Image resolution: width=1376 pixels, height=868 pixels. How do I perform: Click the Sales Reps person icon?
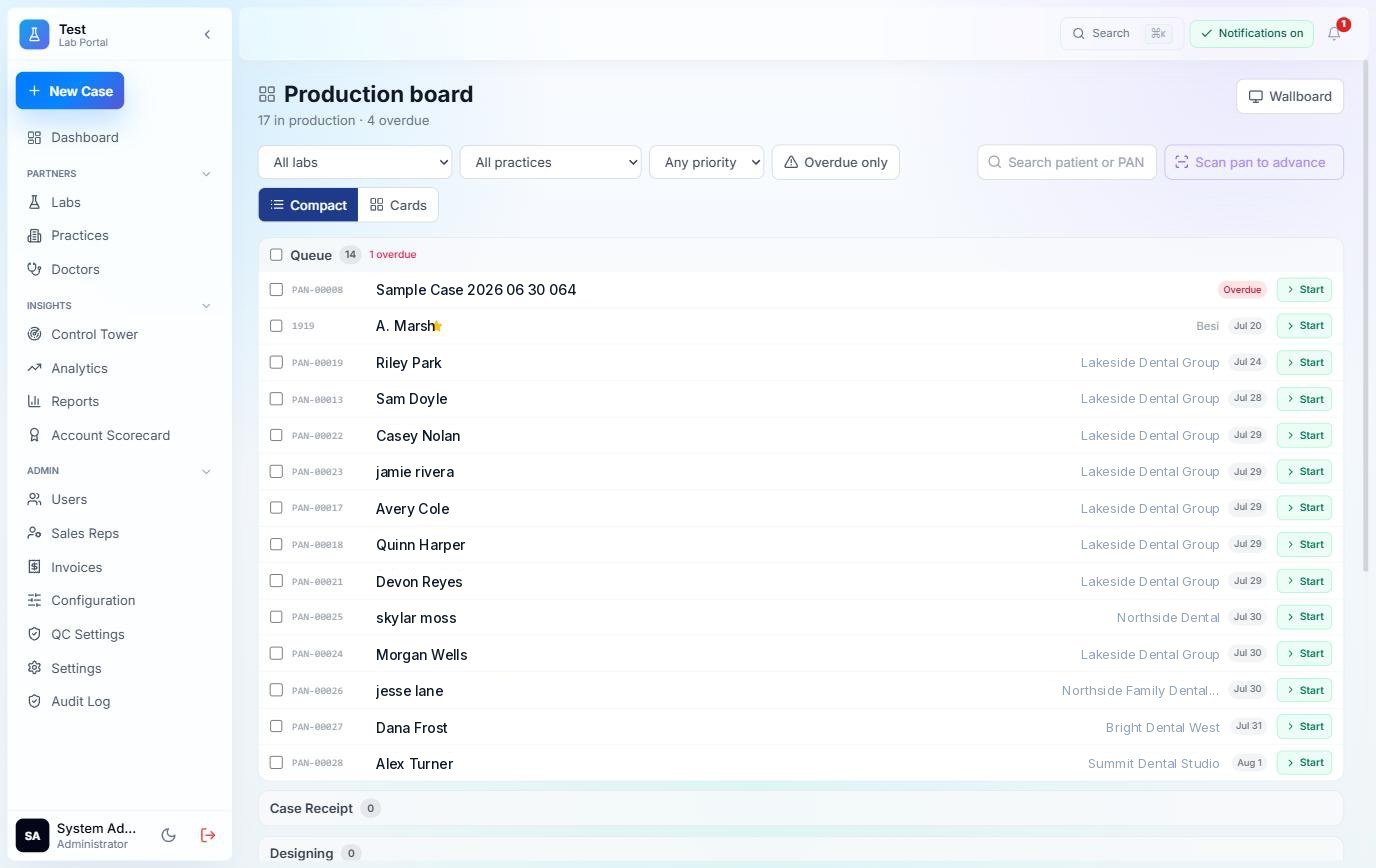[34, 533]
